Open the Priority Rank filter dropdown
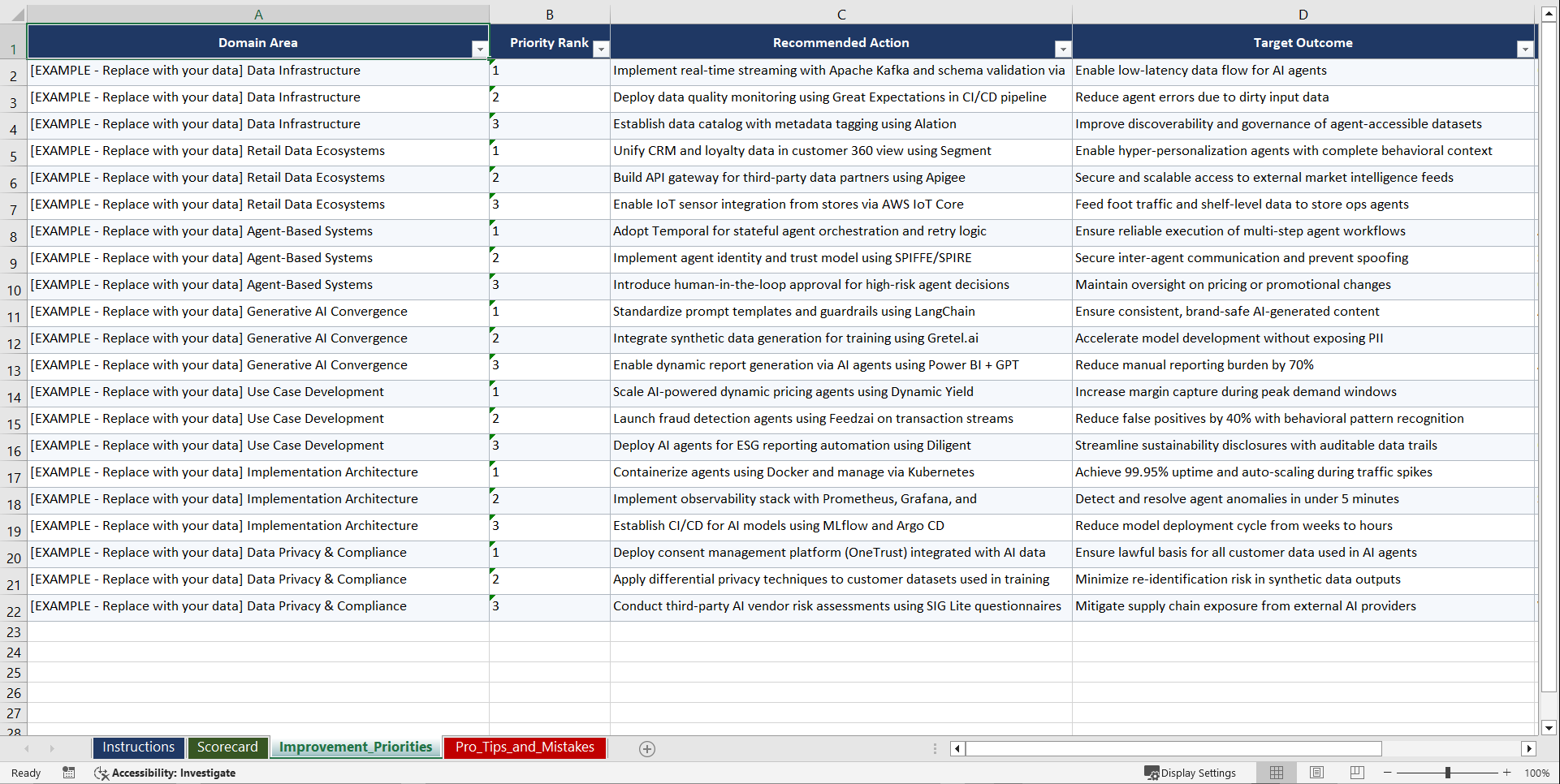1560x784 pixels. 601,49
